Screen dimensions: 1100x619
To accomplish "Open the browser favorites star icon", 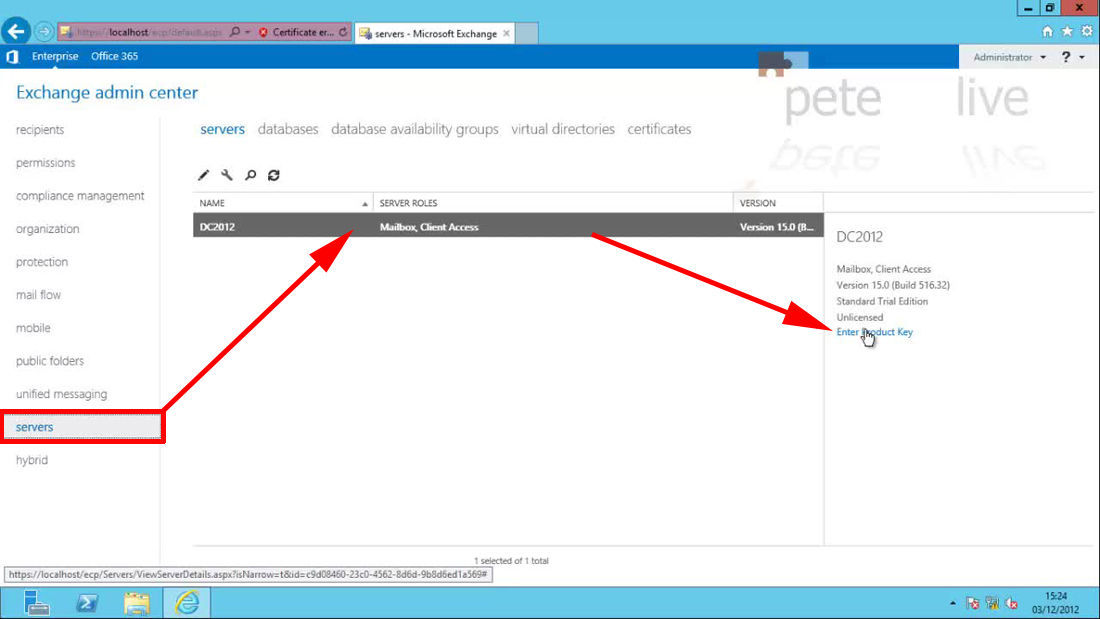I will click(1067, 32).
